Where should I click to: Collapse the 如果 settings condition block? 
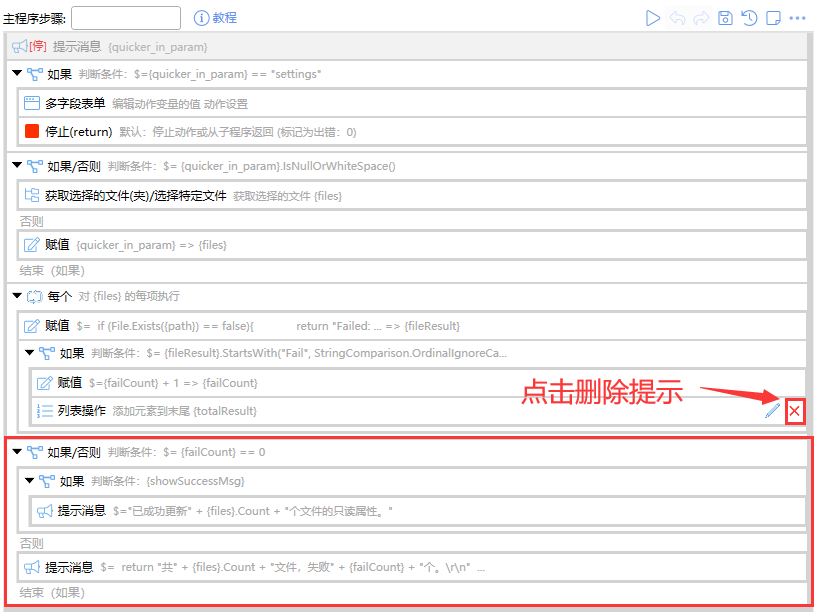pyautogui.click(x=17, y=73)
